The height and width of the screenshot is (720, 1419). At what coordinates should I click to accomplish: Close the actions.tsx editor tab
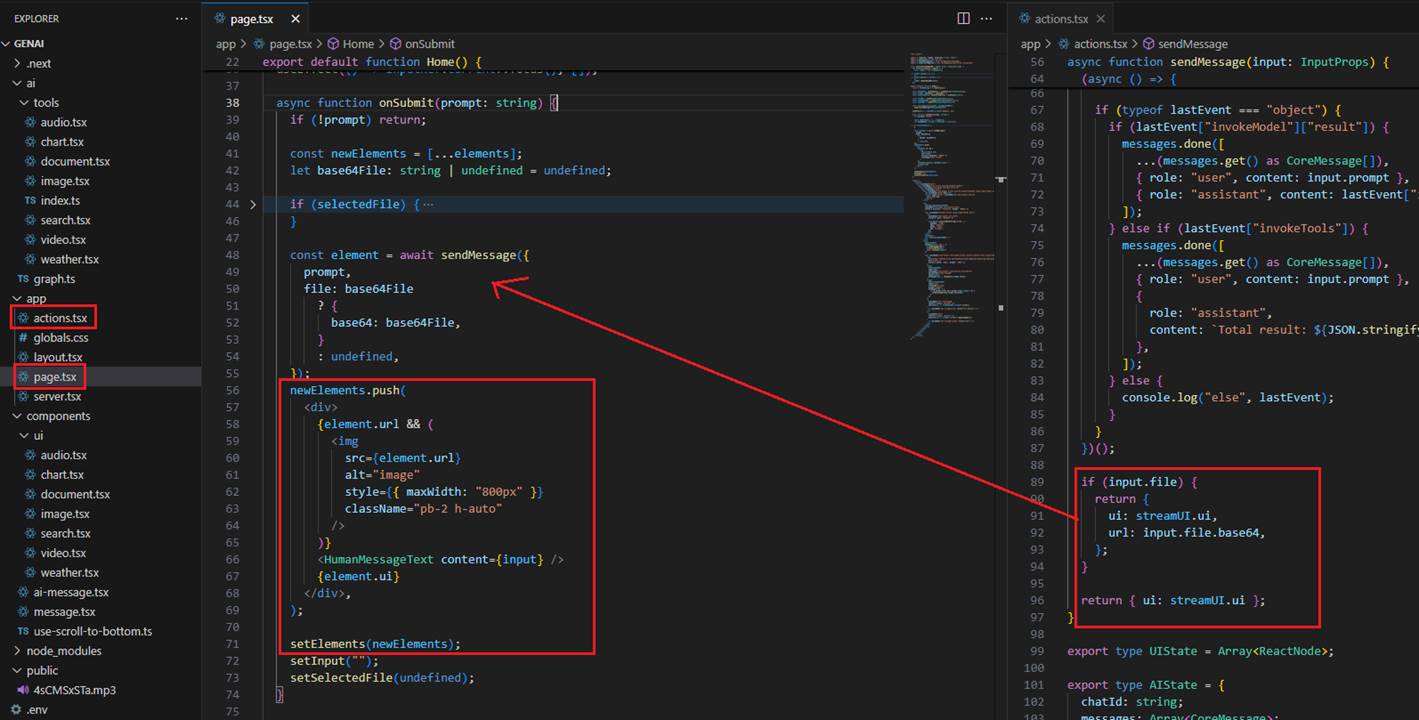point(1100,19)
